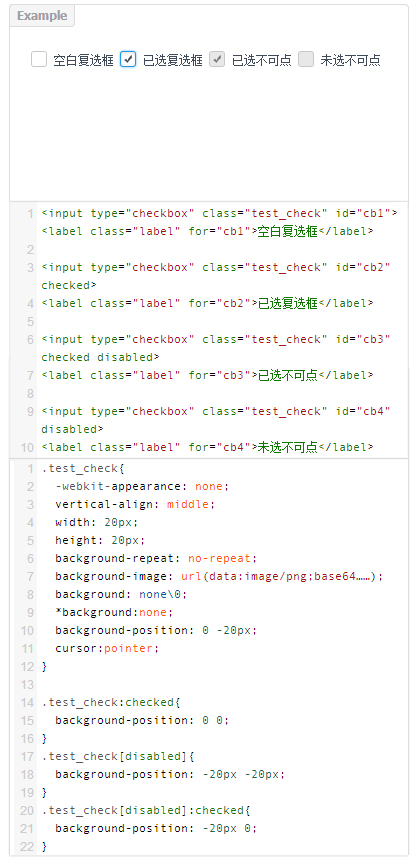Screen dimensions: 418x860
Task: Click the background-image url code line
Action: point(219,576)
